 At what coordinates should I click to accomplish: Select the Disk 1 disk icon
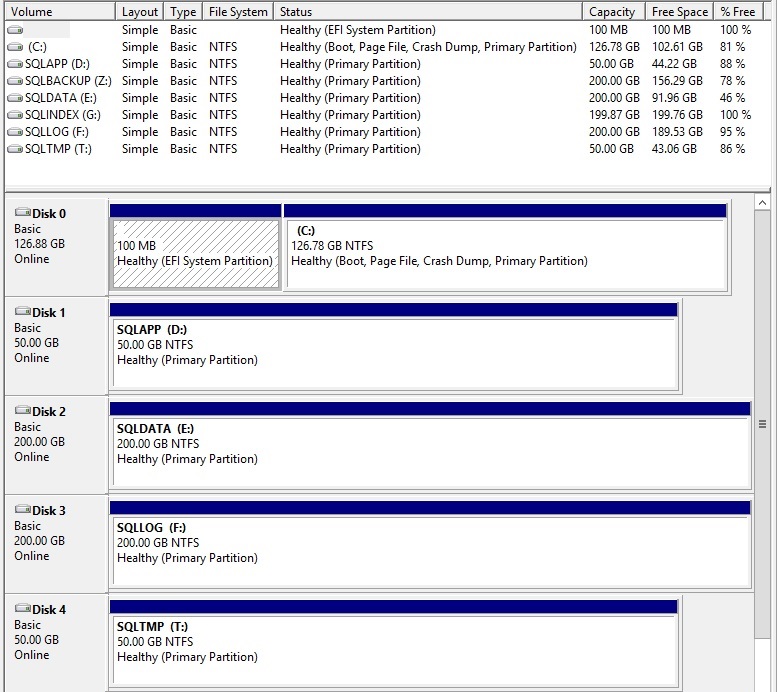[23, 312]
